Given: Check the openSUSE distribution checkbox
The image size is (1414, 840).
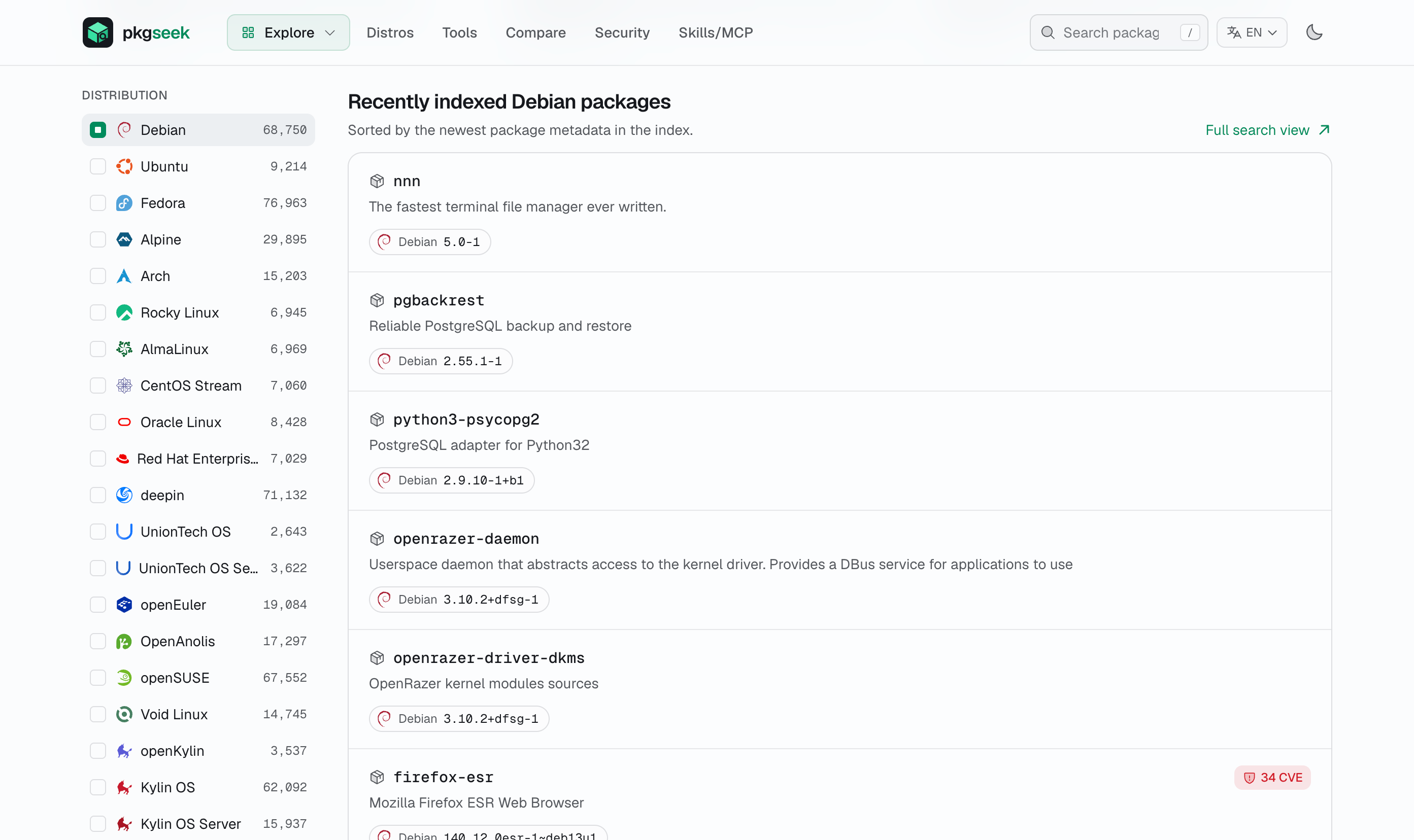Looking at the screenshot, I should (x=98, y=678).
